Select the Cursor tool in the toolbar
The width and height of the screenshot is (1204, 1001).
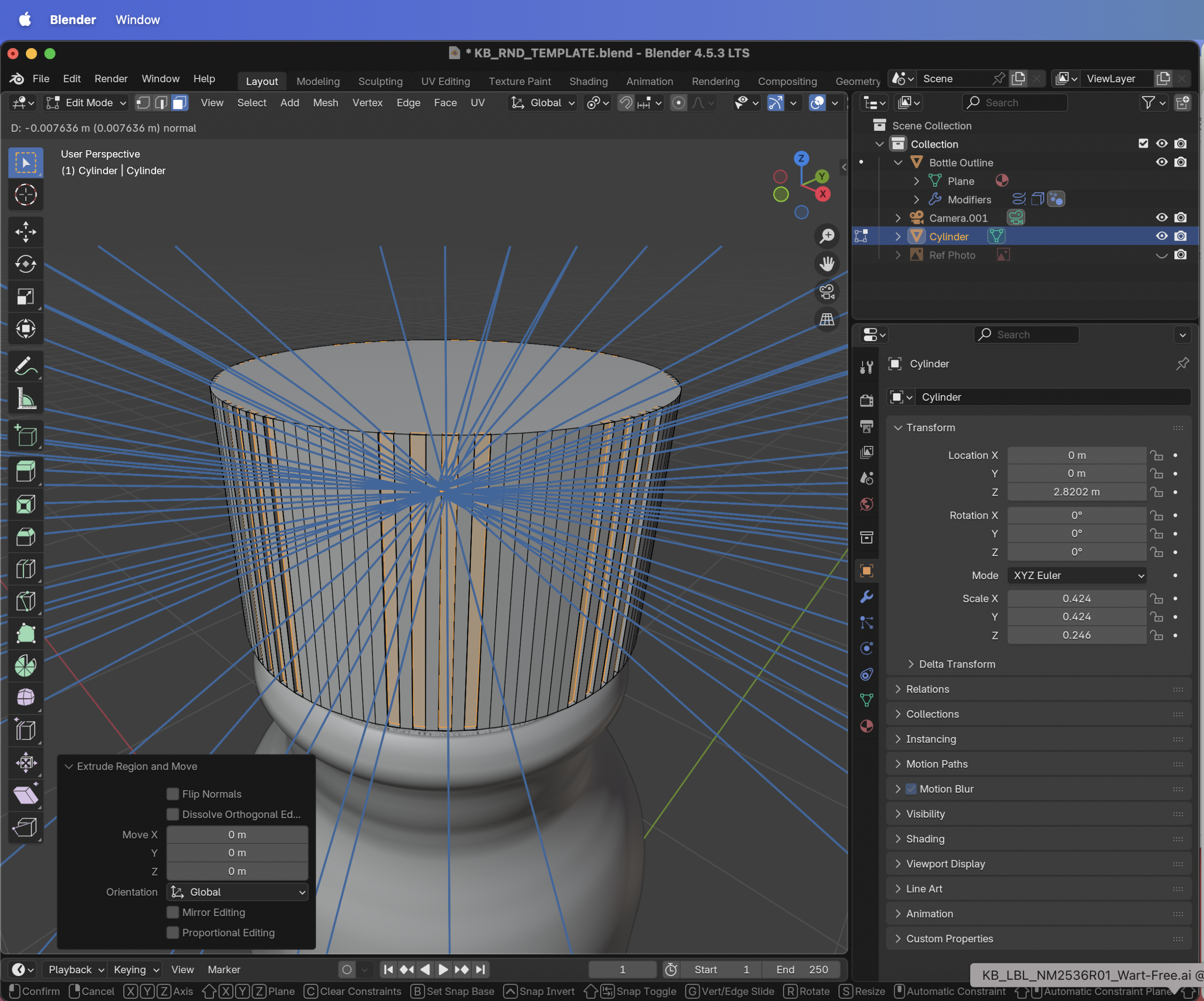pos(25,195)
